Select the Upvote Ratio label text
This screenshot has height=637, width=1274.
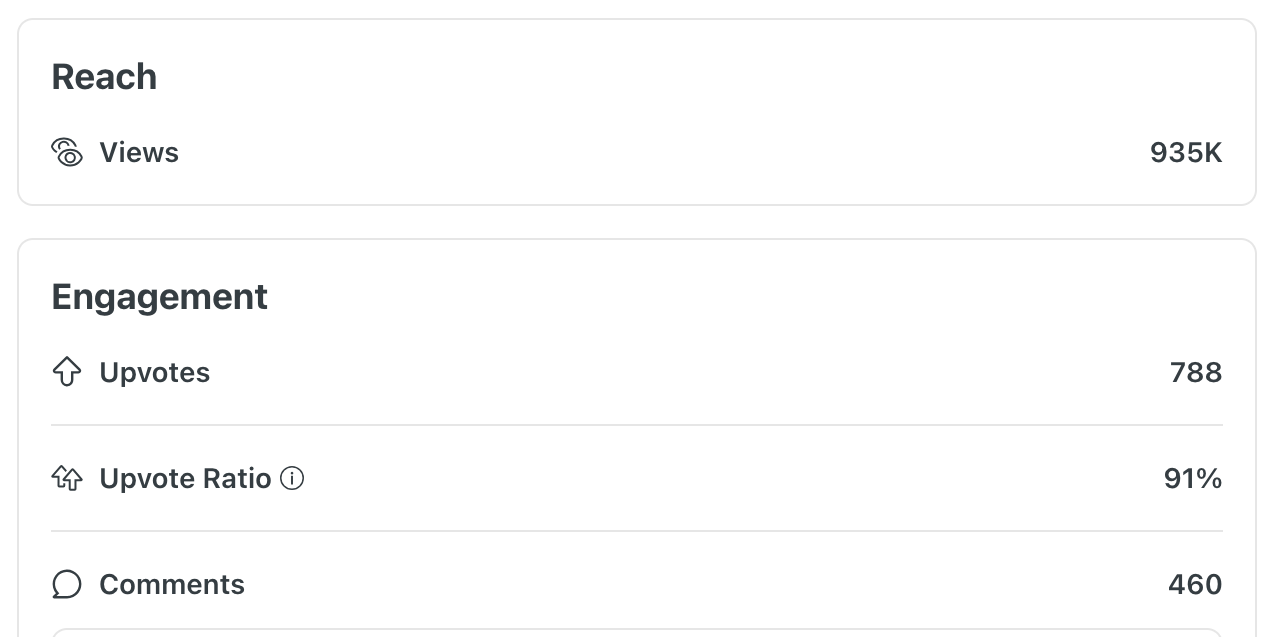(185, 479)
